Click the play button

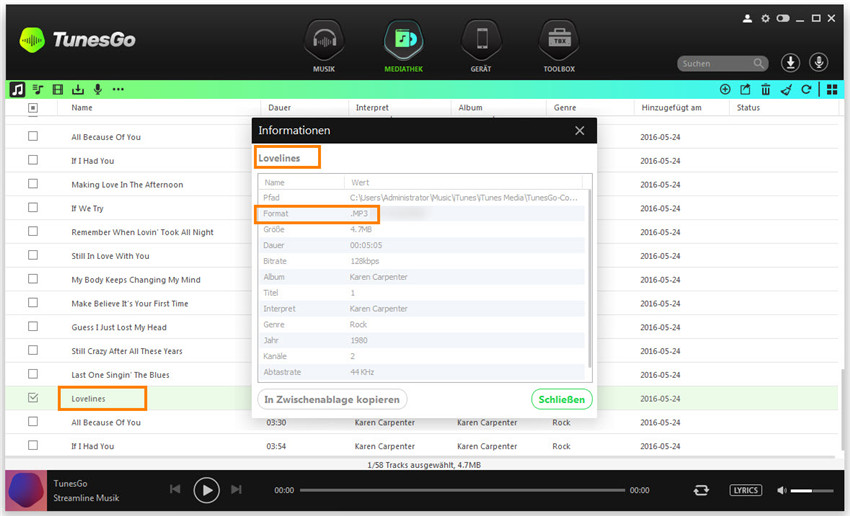point(207,490)
